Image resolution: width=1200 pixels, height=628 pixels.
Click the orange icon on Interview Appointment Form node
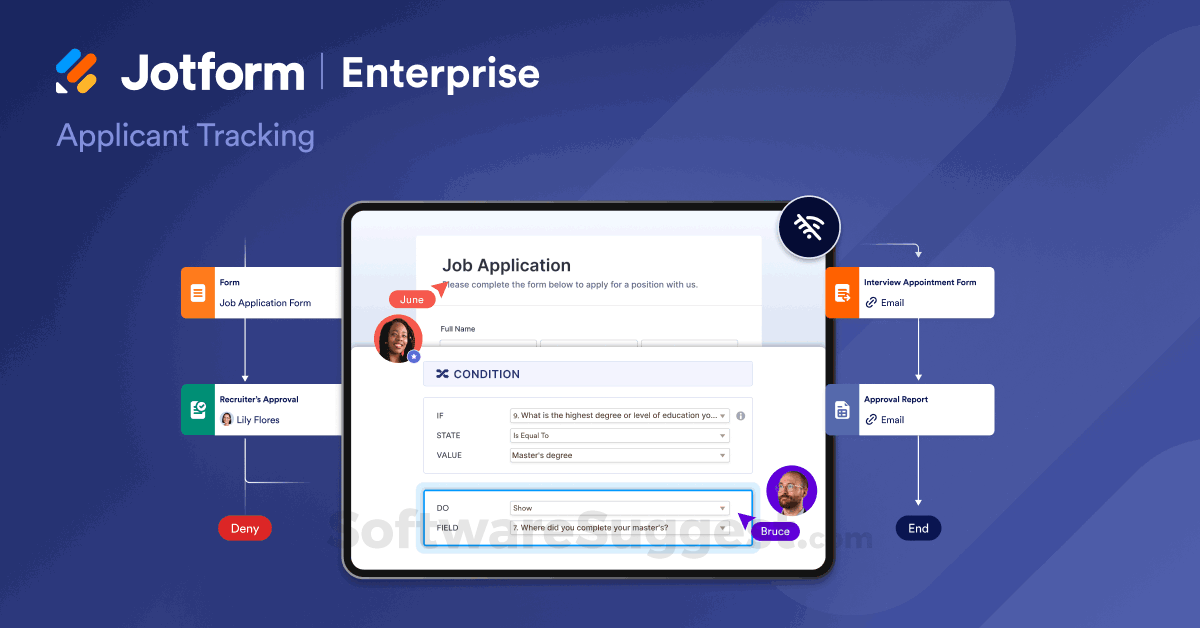[841, 292]
